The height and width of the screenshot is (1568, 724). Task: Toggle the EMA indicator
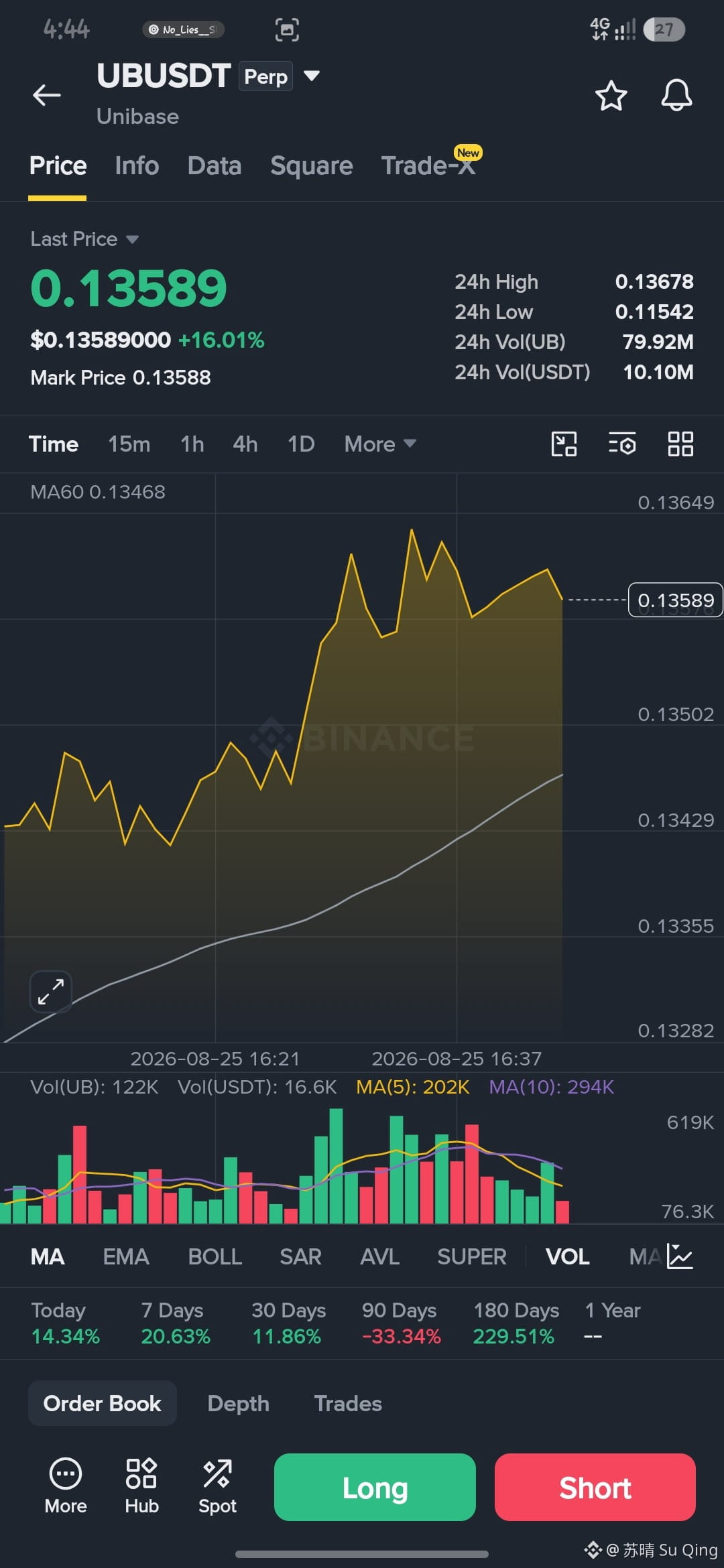pyautogui.click(x=126, y=1256)
